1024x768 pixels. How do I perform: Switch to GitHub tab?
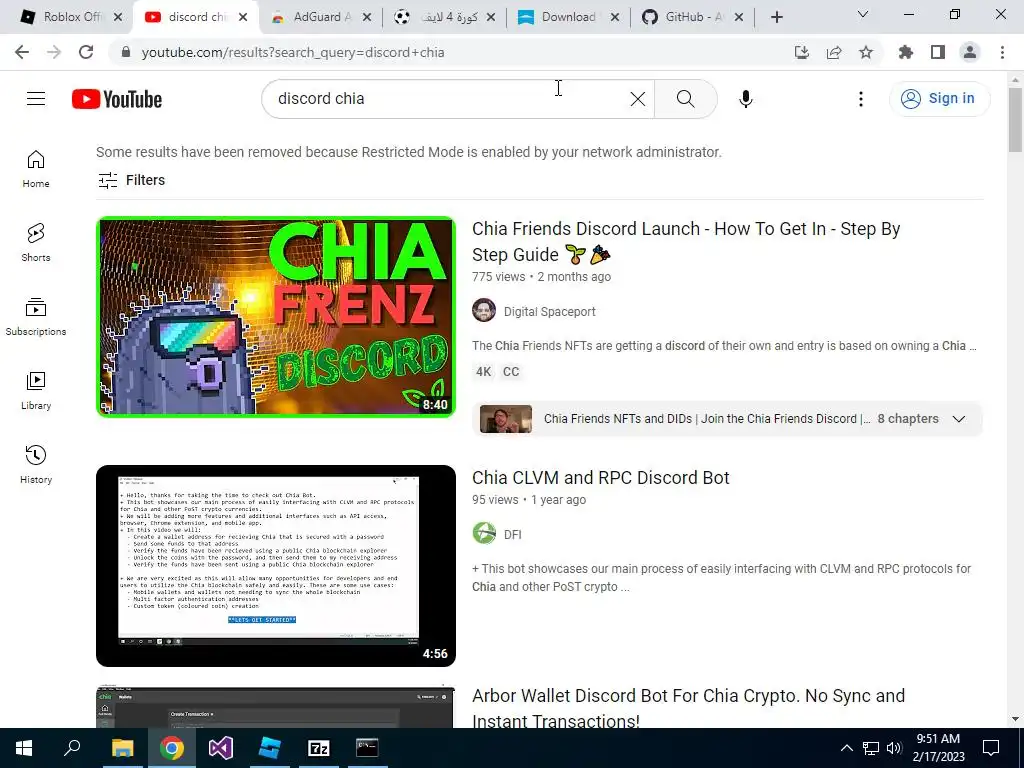pos(691,17)
